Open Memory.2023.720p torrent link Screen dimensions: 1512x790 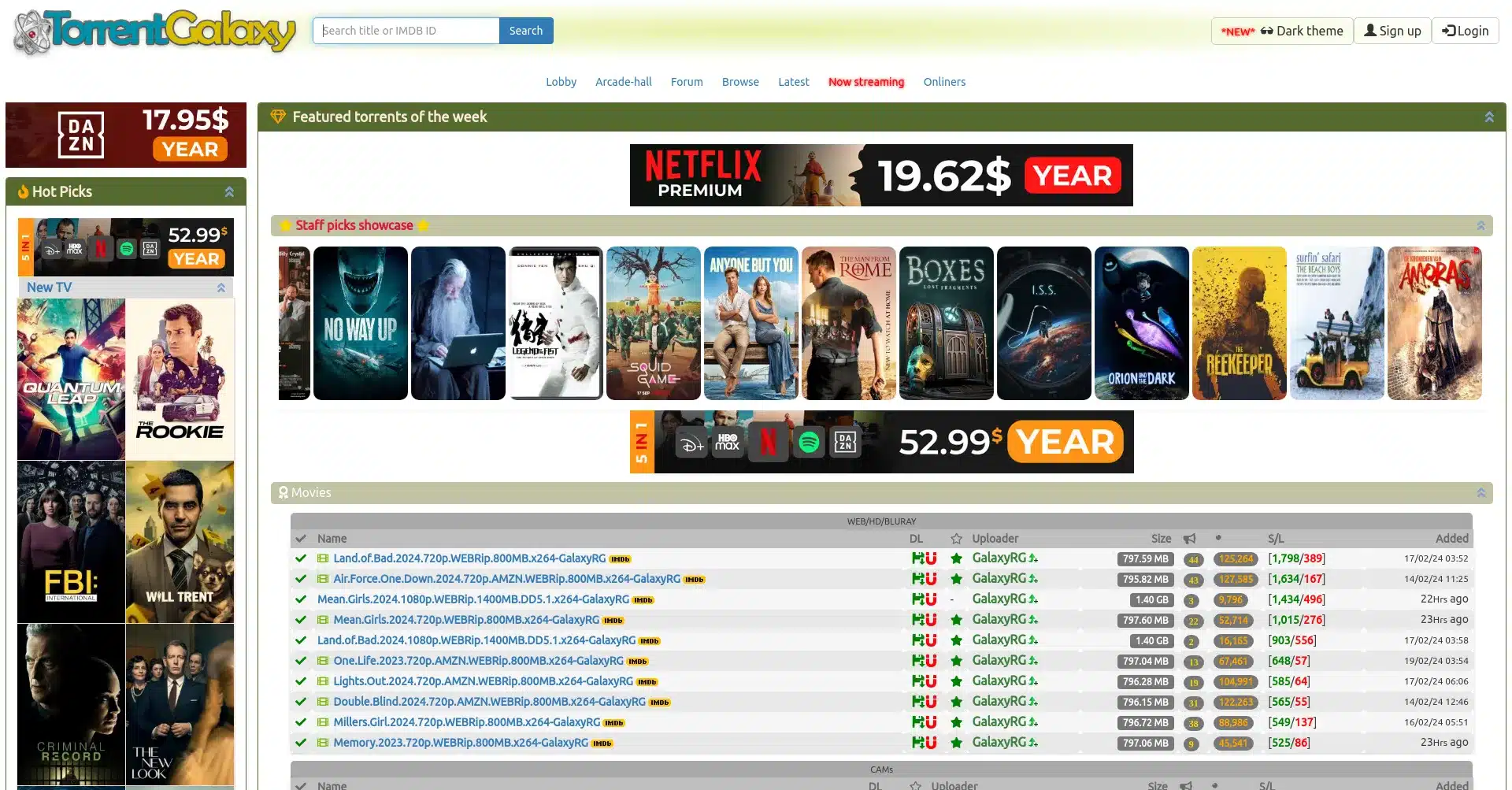pyautogui.click(x=461, y=743)
